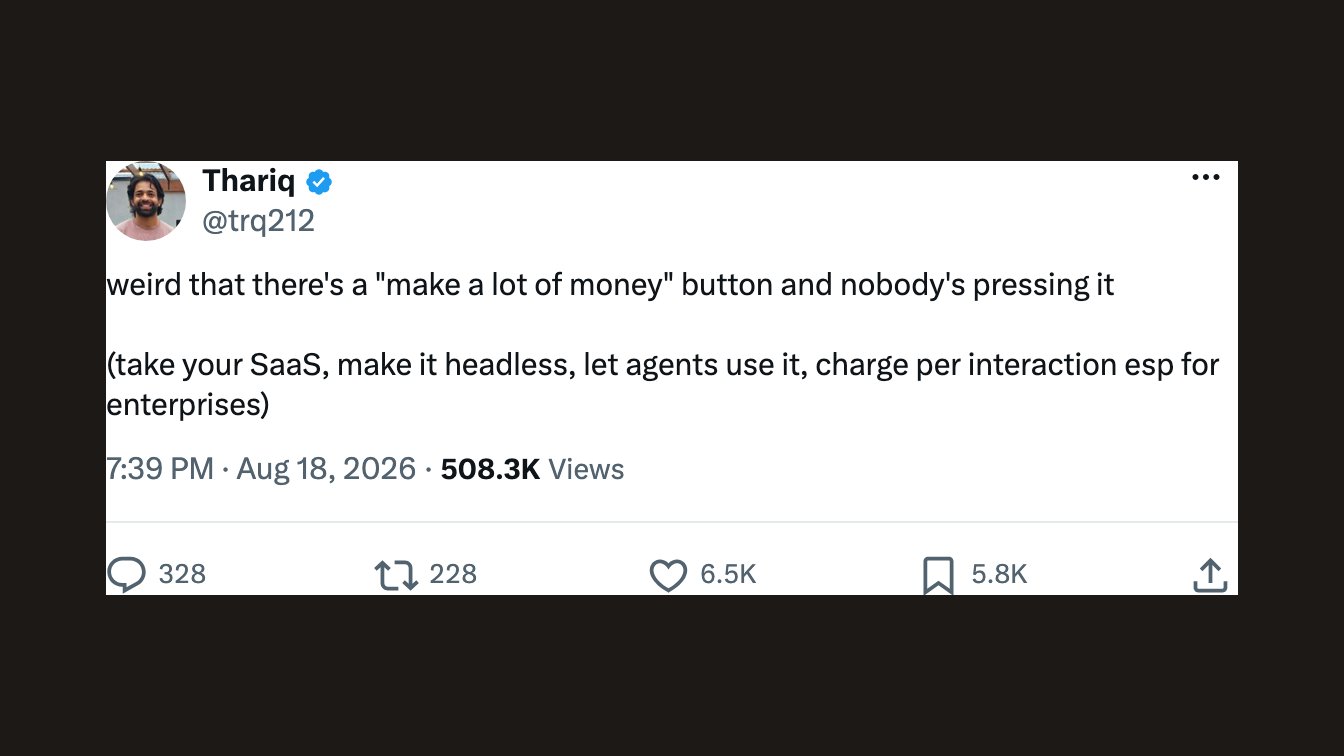
Task: Click the 7:39 PM timestamp
Action: tap(160, 469)
